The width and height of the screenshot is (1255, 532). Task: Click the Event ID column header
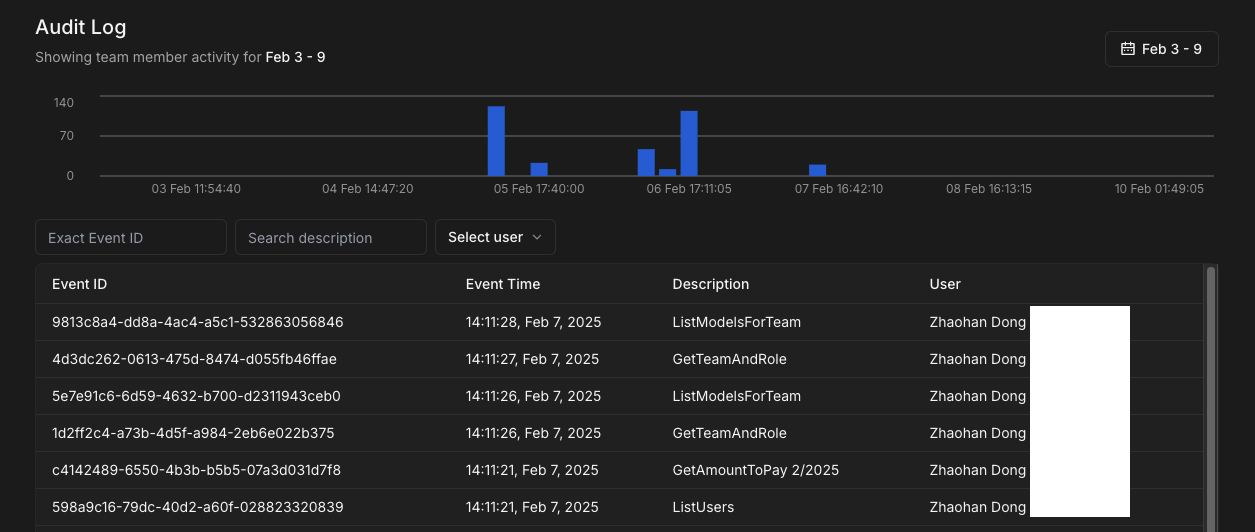(80, 284)
